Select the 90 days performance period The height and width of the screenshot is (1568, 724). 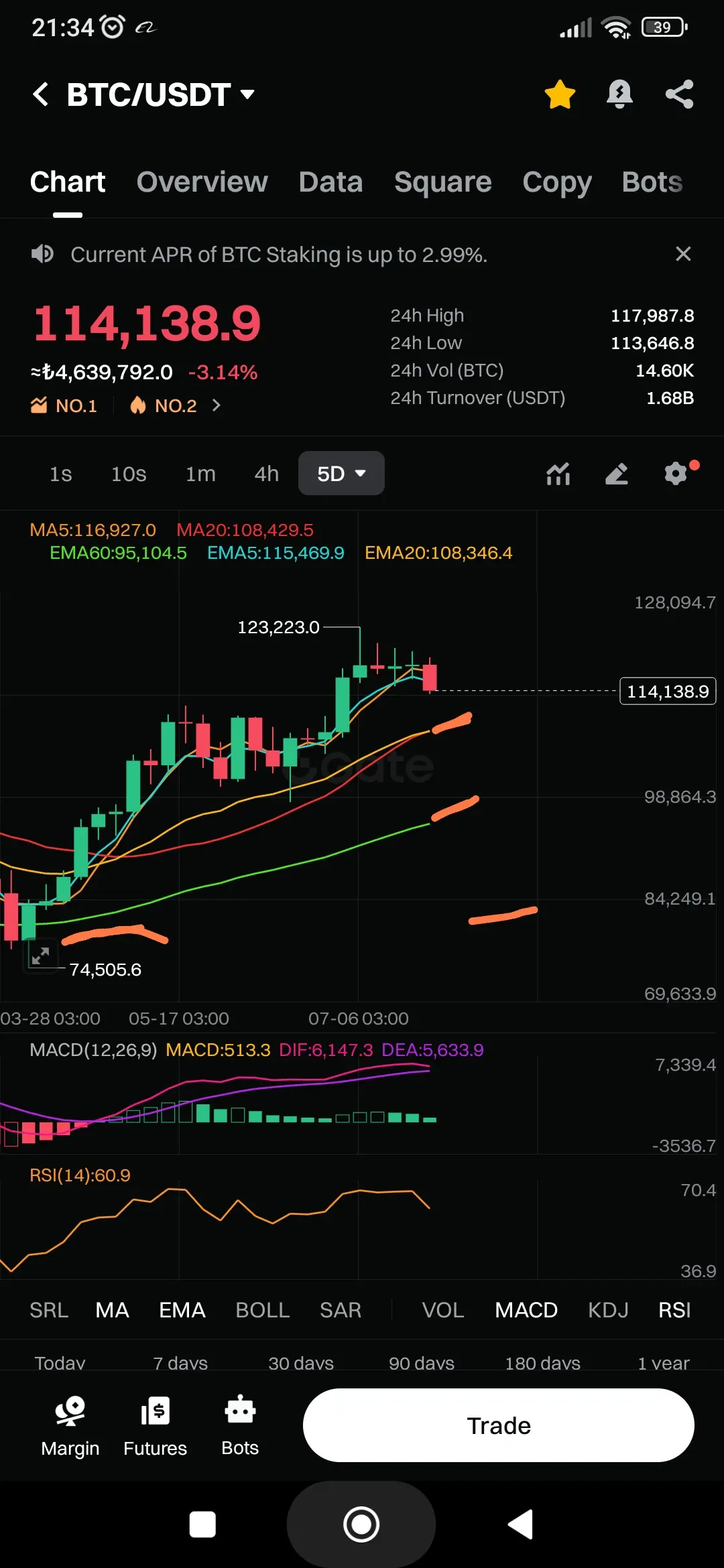point(422,1362)
